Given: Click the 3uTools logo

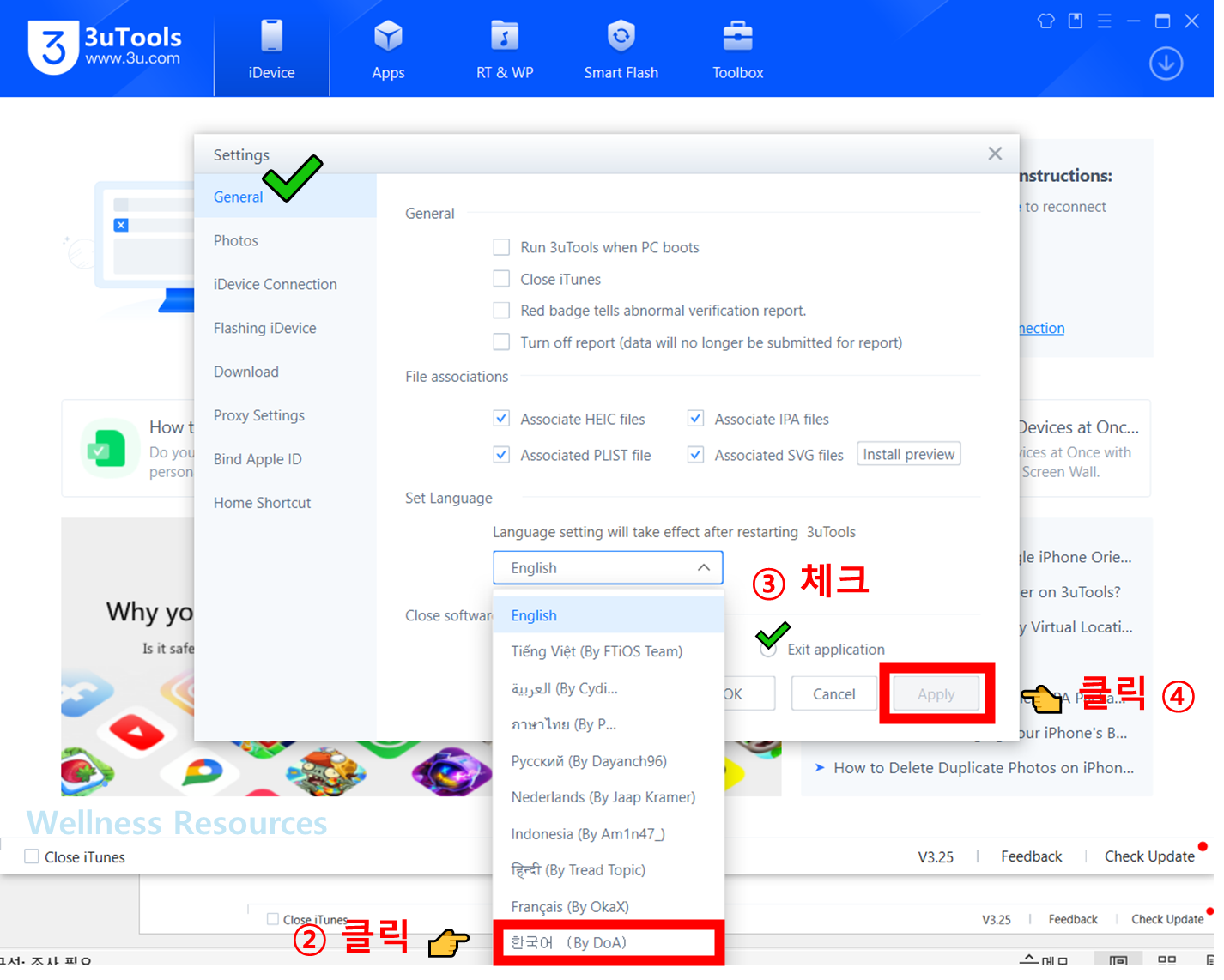Looking at the screenshot, I should (106, 48).
